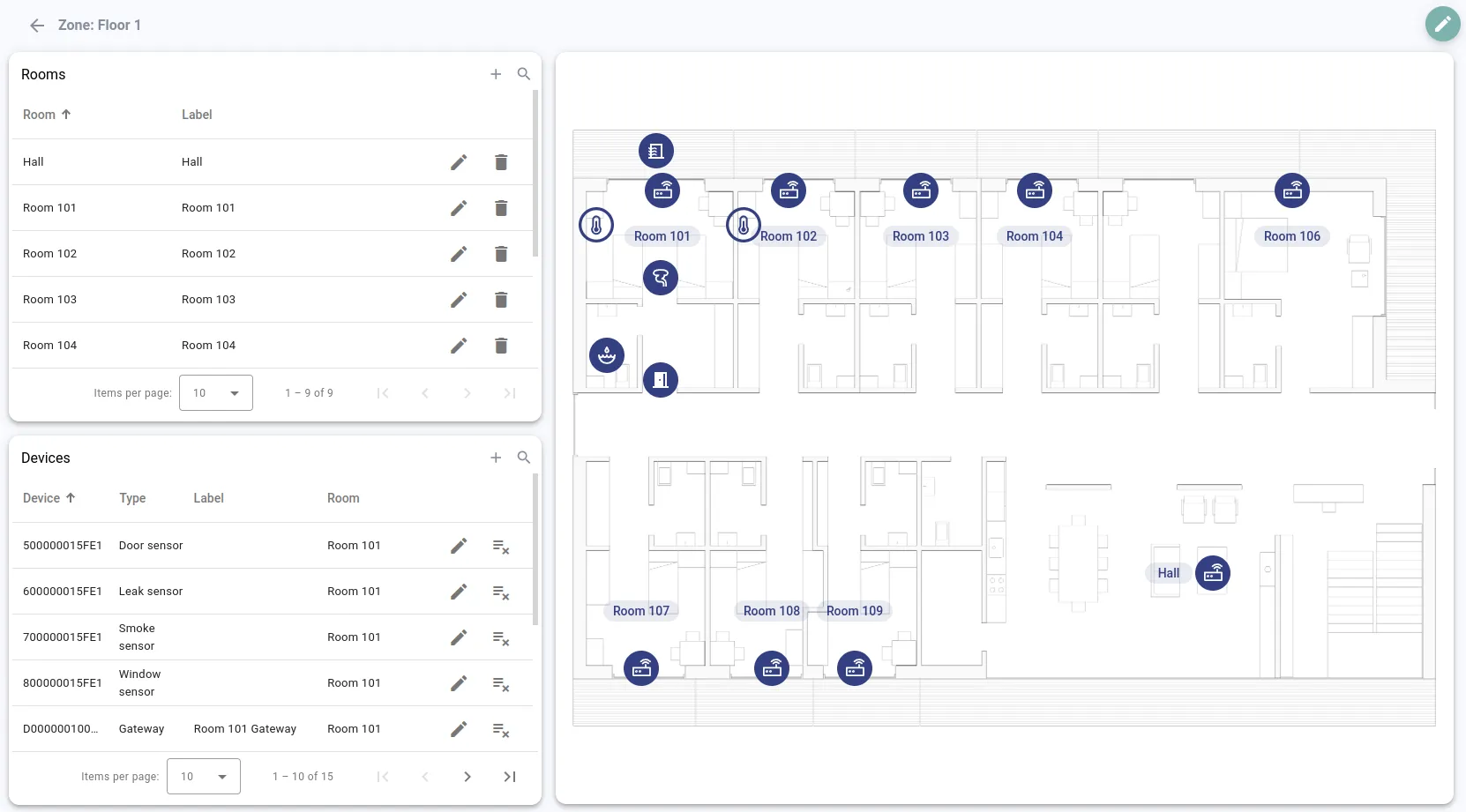Jump to last page of devices

(x=510, y=777)
